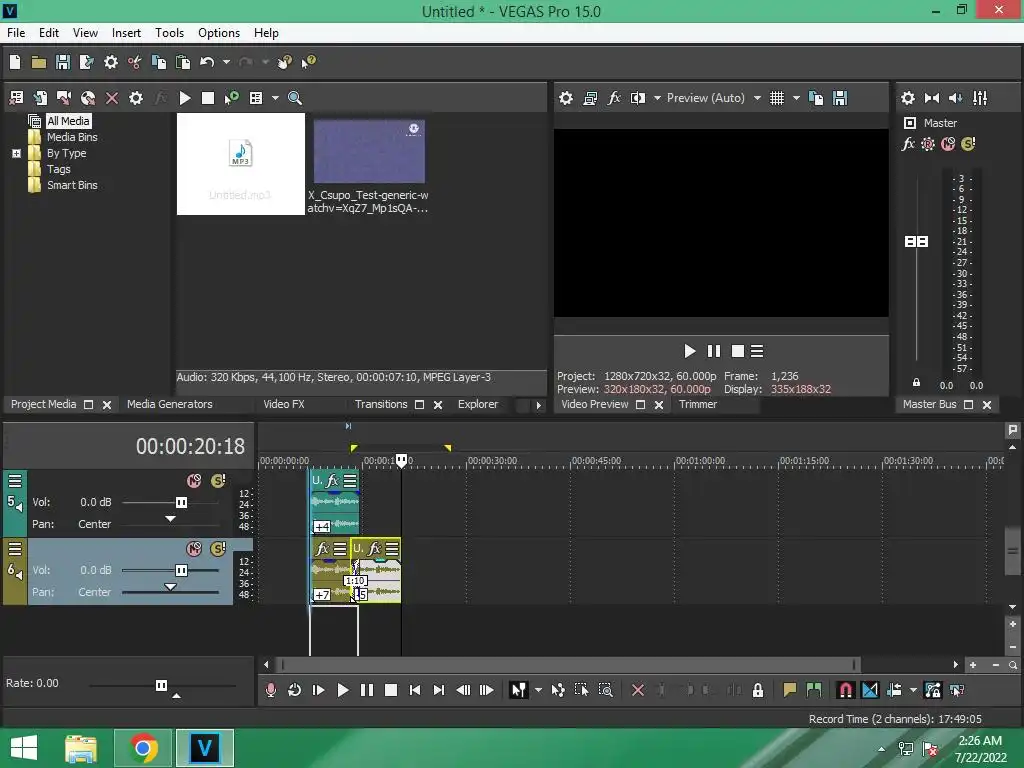Viewport: 1024px width, 768px height.
Task: Open the undo history dropdown arrow
Action: tap(227, 62)
